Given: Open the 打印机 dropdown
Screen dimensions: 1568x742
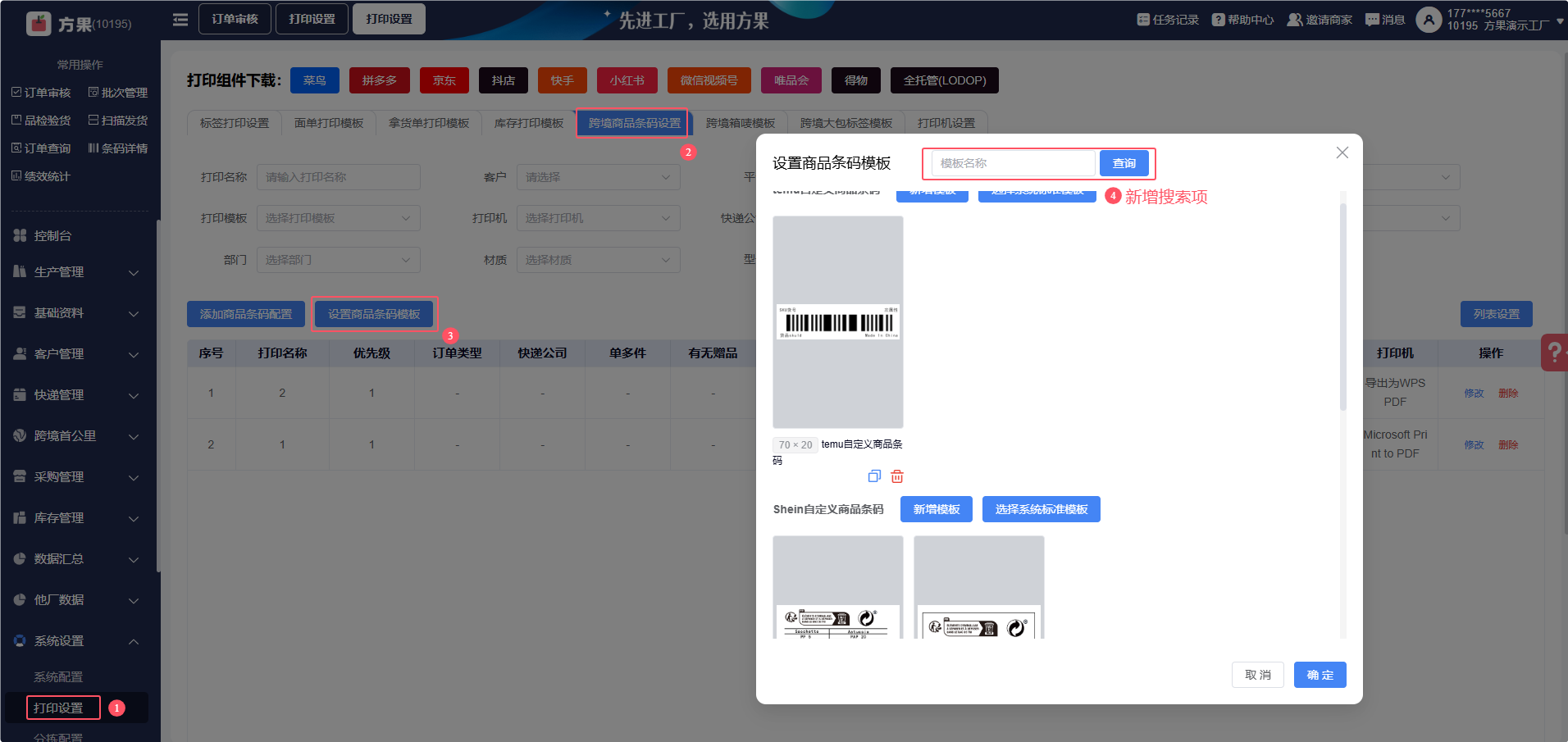Looking at the screenshot, I should click(x=598, y=218).
